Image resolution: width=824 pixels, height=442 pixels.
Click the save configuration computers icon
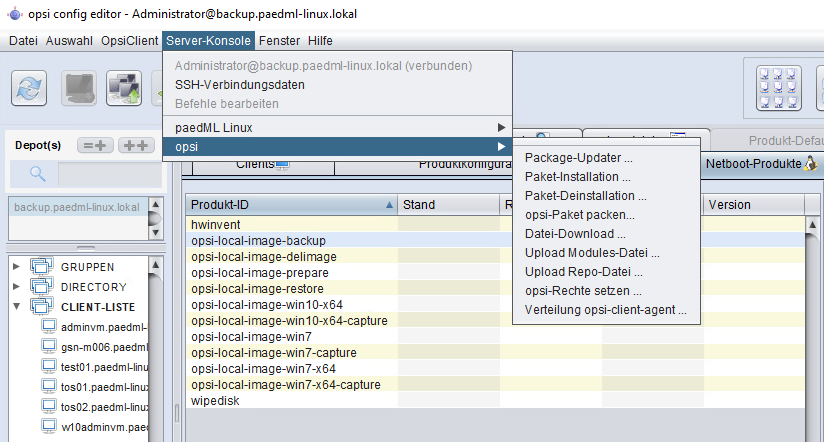tap(124, 88)
